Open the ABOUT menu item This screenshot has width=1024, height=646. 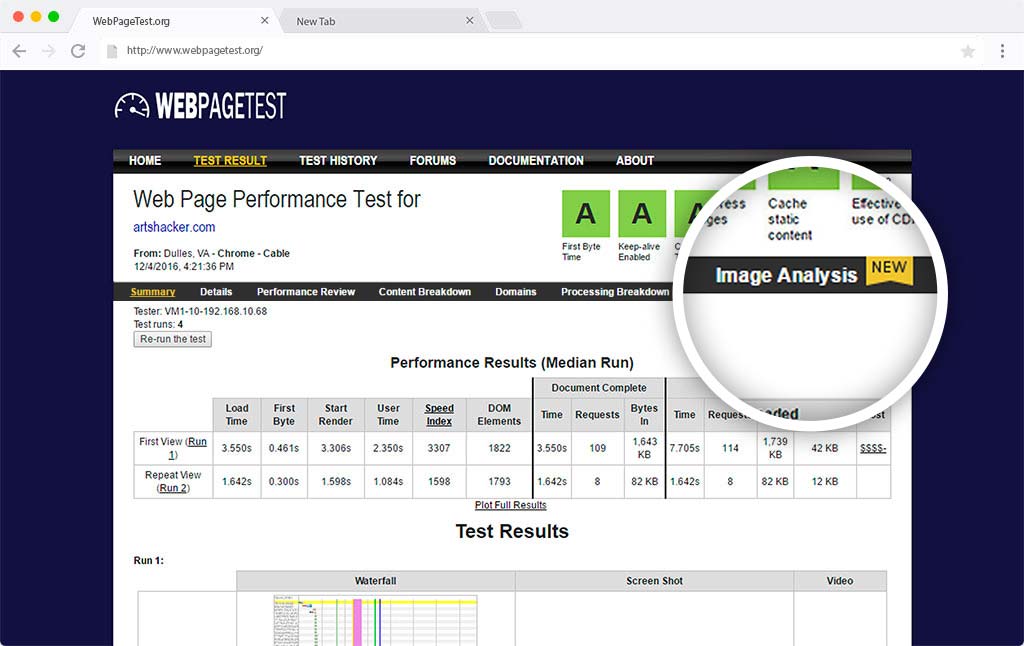(x=635, y=161)
